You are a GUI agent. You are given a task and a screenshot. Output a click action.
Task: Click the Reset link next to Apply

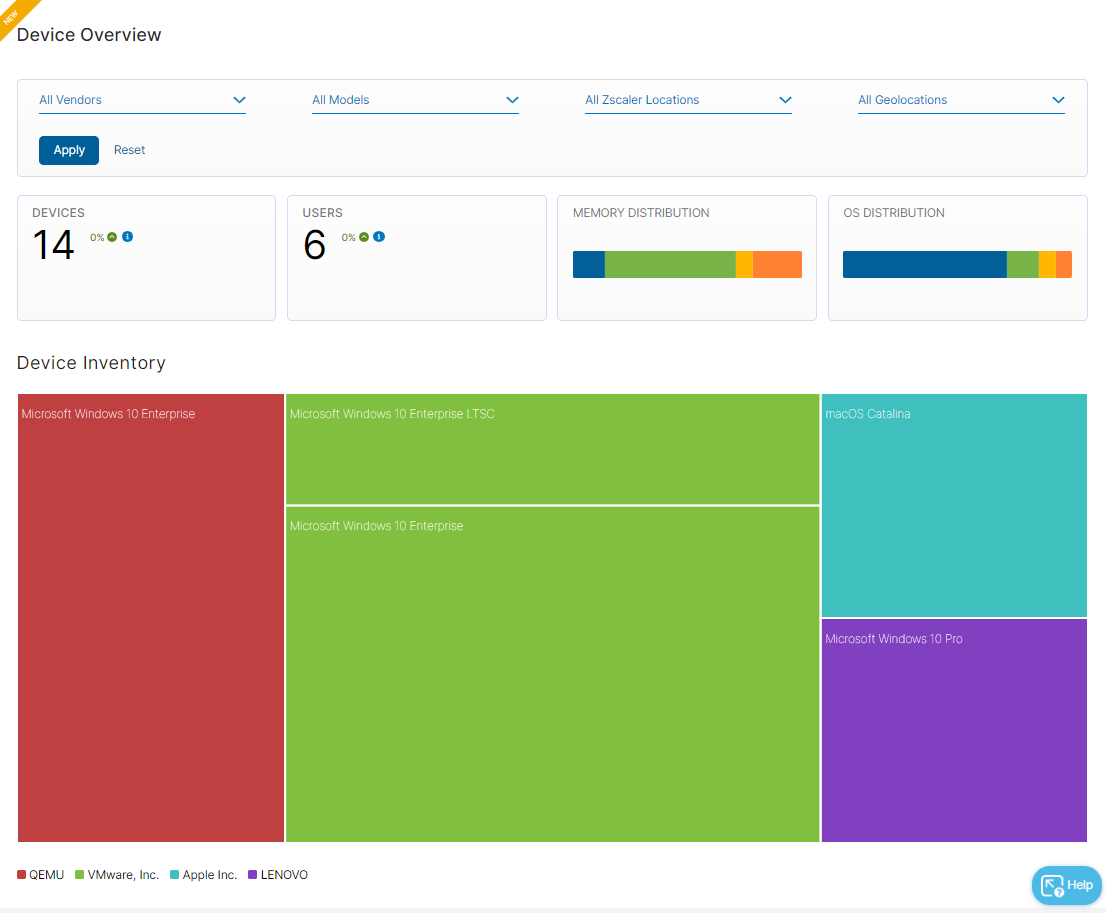129,149
